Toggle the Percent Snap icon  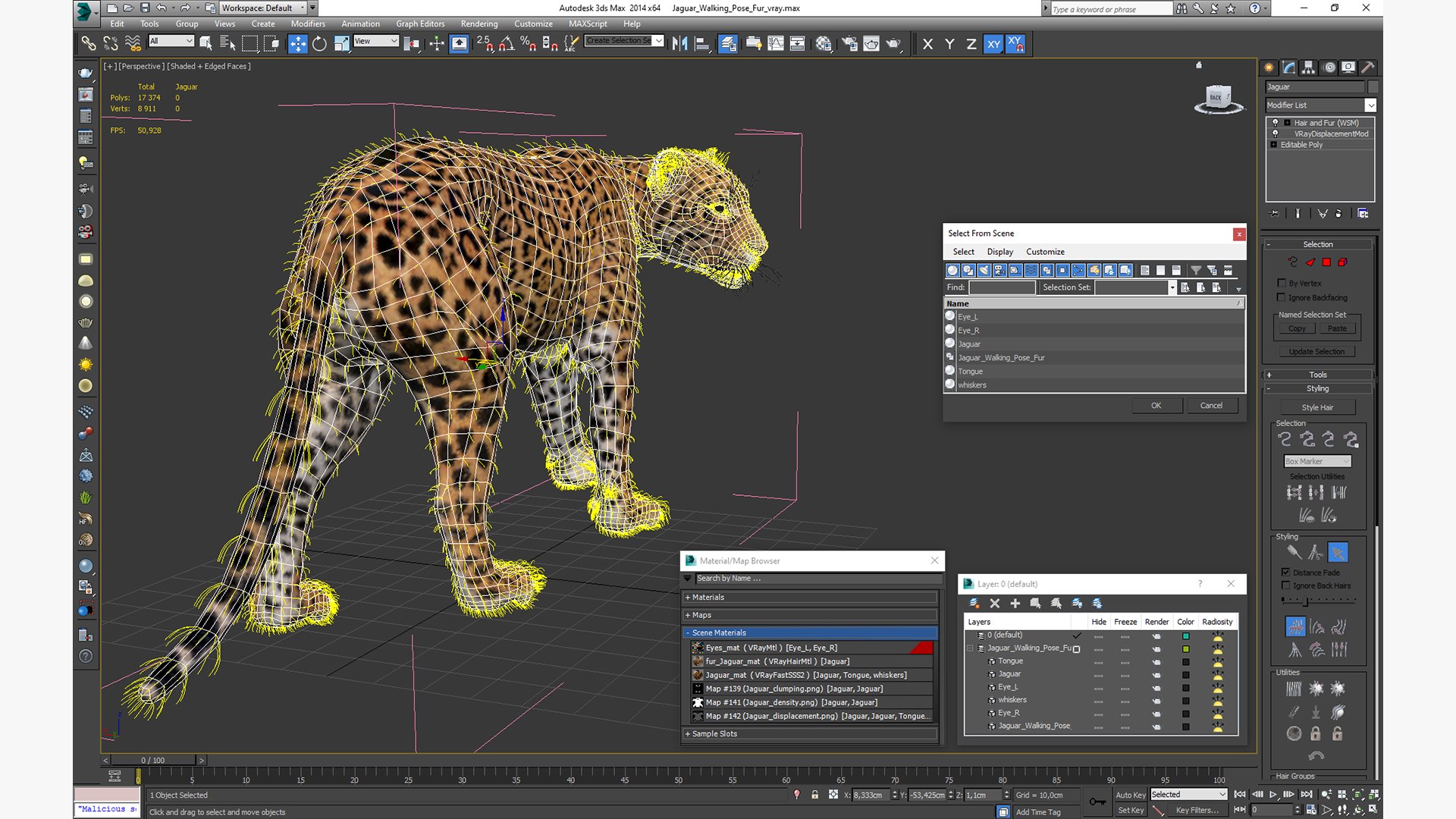point(528,44)
